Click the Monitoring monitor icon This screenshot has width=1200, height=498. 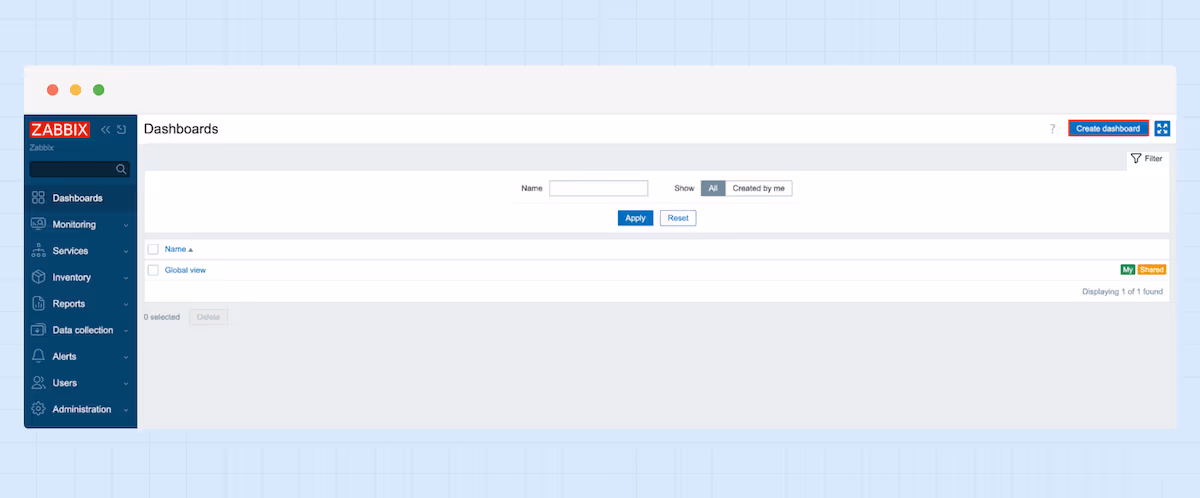[x=38, y=224]
